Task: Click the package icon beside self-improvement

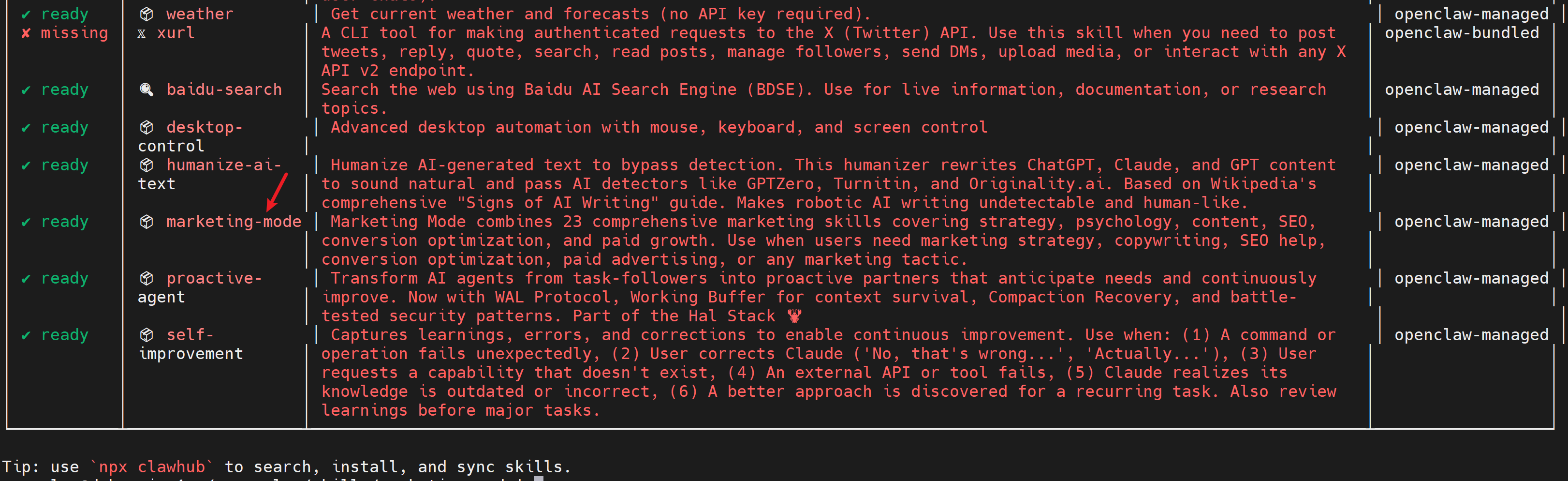Action: point(146,335)
